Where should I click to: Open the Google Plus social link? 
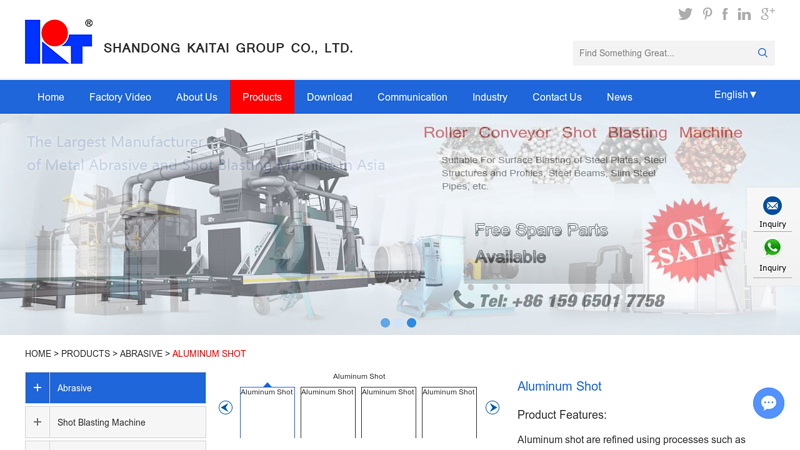click(x=767, y=14)
